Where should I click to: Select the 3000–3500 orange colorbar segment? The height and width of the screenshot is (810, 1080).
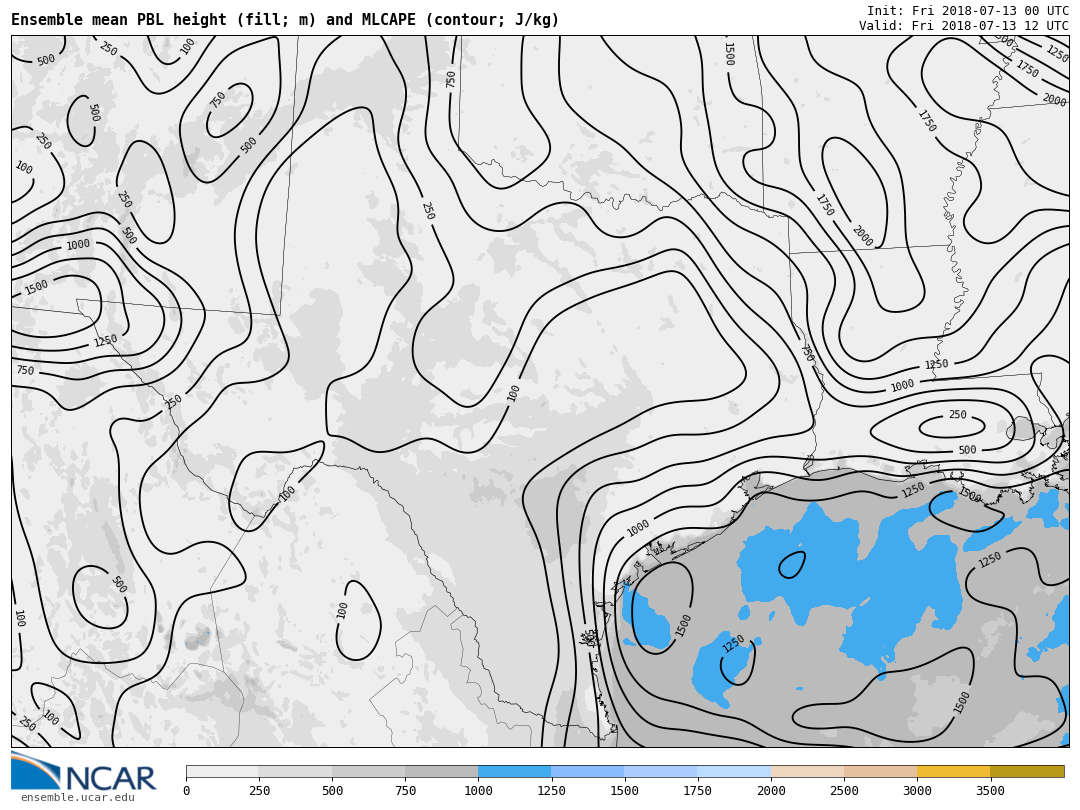coord(953,771)
